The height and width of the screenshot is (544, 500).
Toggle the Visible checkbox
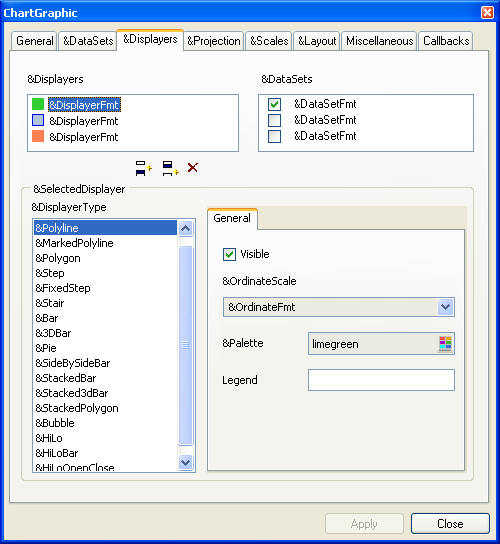pyautogui.click(x=229, y=254)
